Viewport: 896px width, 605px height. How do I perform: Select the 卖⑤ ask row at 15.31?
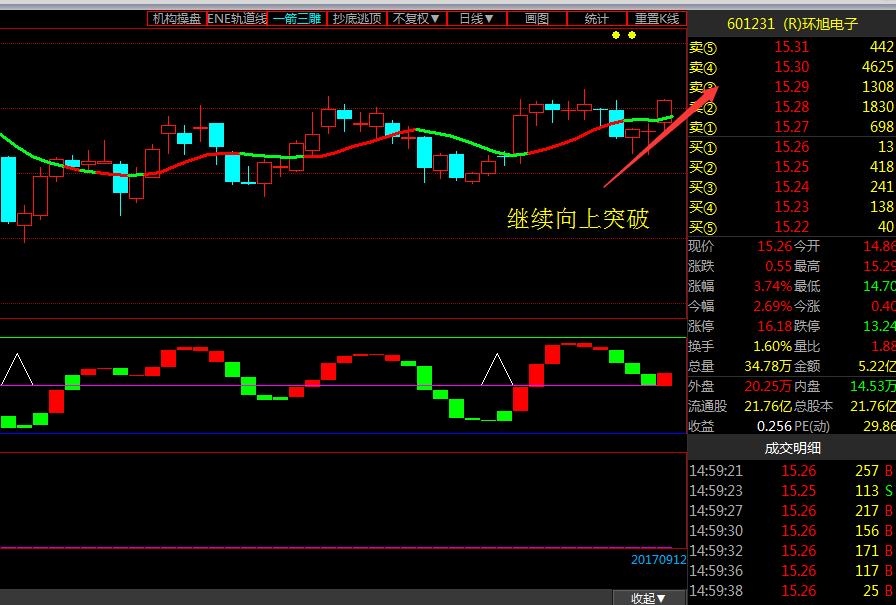coord(791,47)
